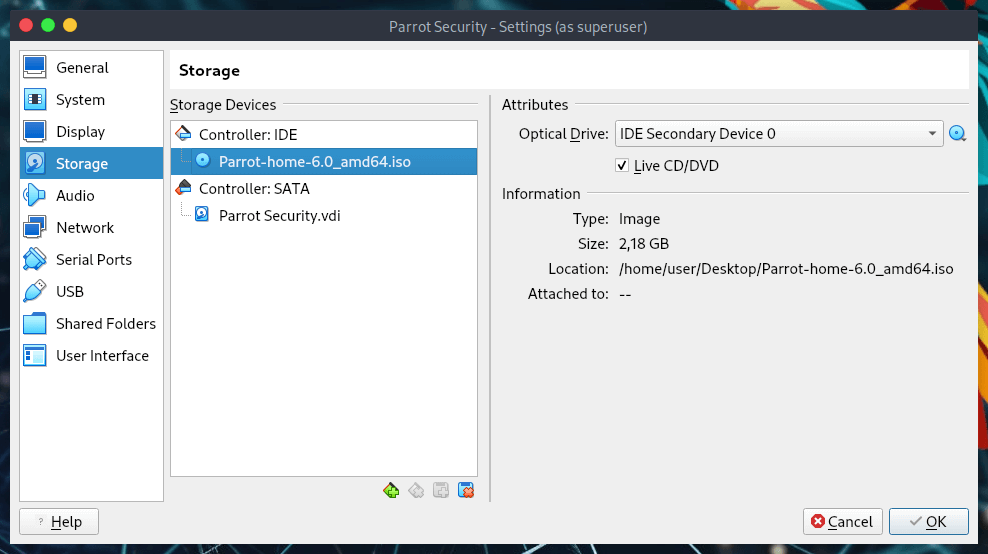The image size is (988, 554).
Task: Click the remove controller icon
Action: [x=416, y=490]
